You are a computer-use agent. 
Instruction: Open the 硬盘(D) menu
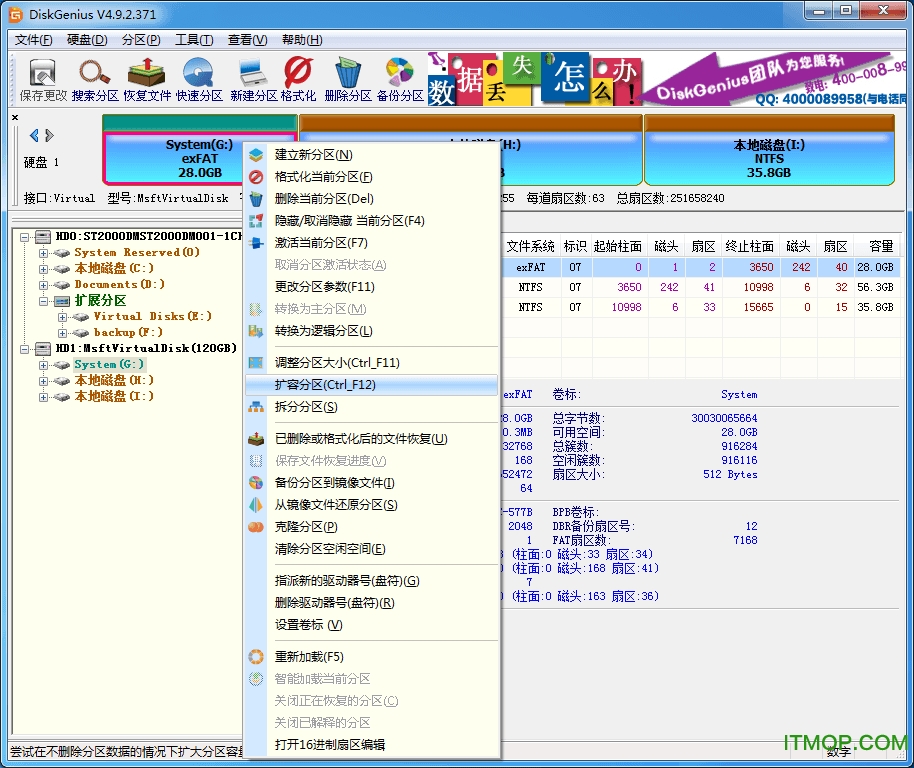click(87, 40)
